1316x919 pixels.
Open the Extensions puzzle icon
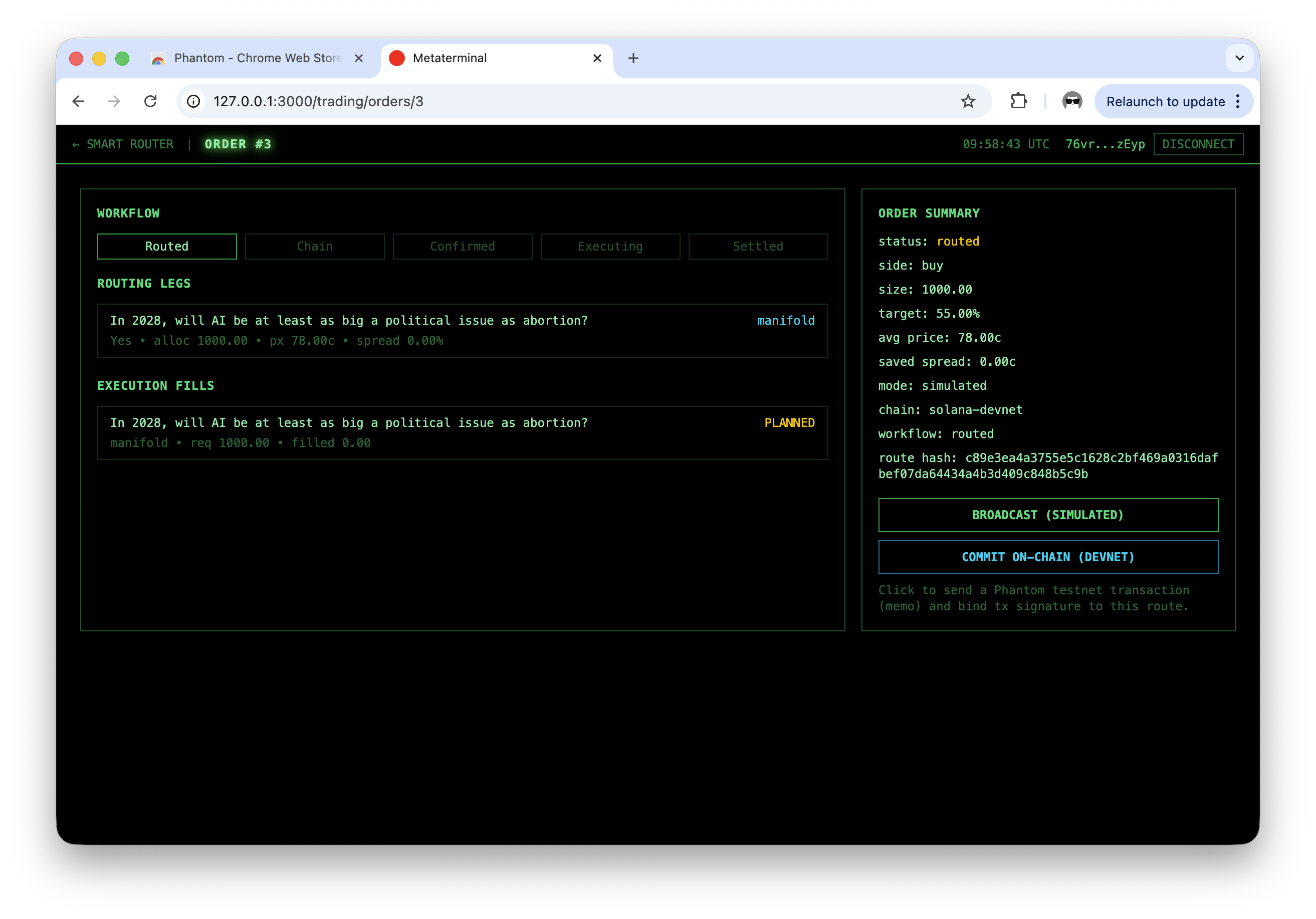click(1018, 101)
